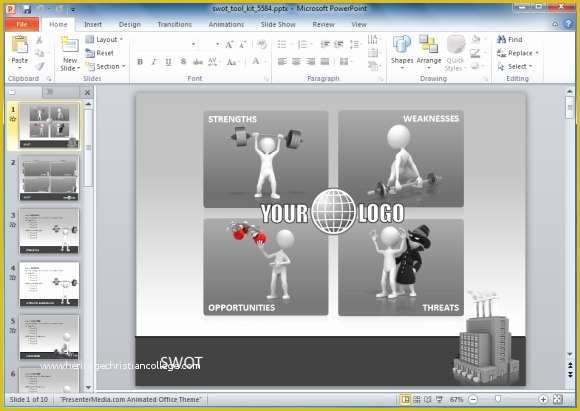Viewport: 580px width, 411px height.
Task: Select slide 4 thumbnail
Action: (49, 284)
